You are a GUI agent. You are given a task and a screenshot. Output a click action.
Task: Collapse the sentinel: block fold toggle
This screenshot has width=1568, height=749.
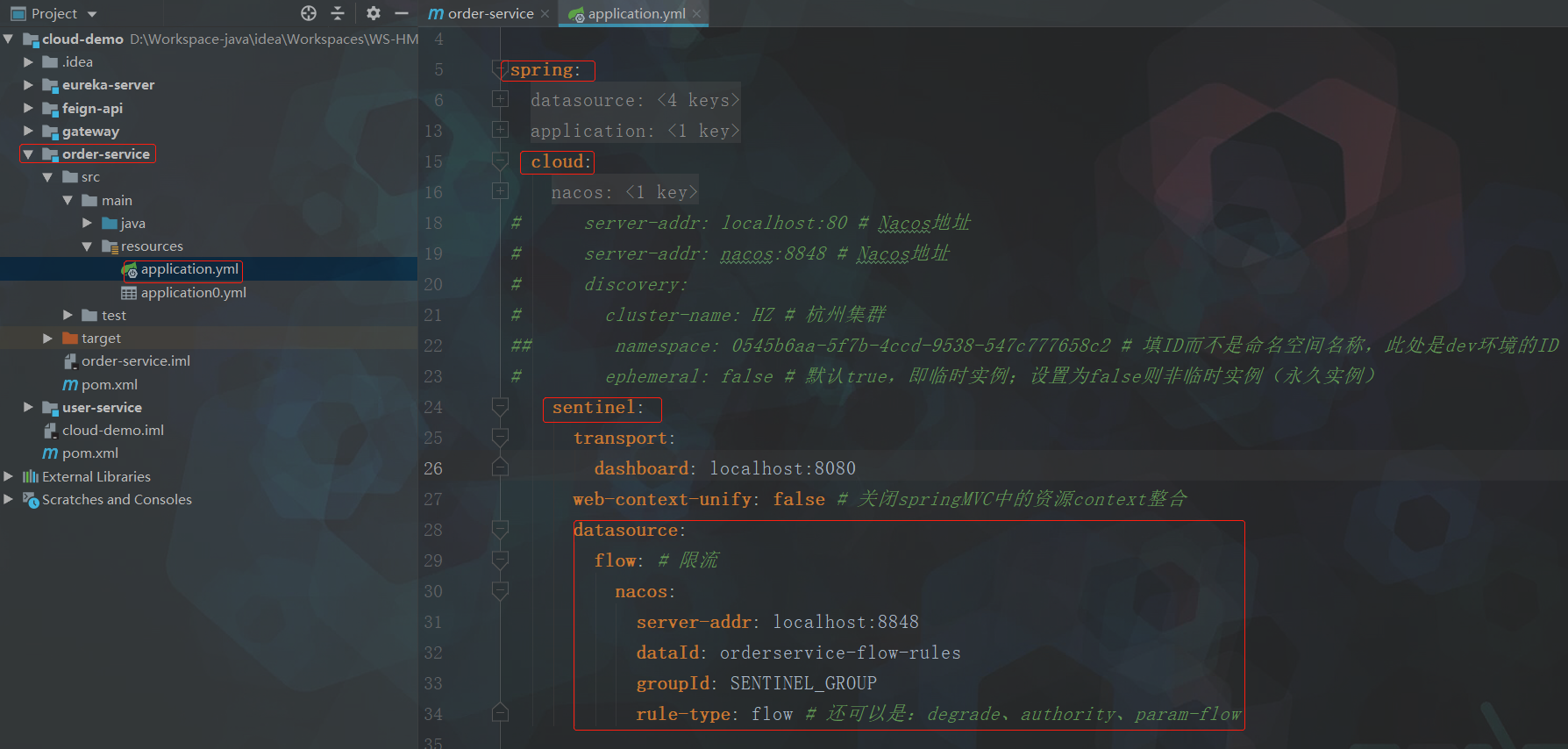pos(500,407)
